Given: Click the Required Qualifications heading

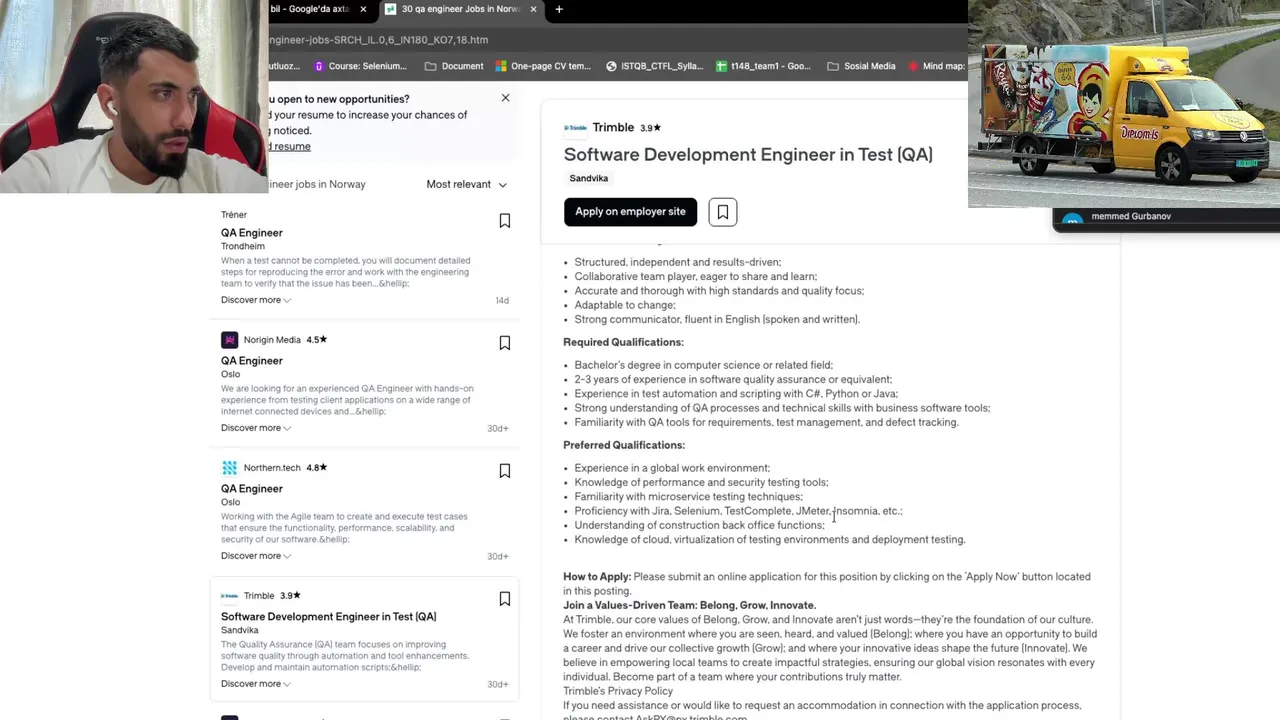Looking at the screenshot, I should coord(623,342).
